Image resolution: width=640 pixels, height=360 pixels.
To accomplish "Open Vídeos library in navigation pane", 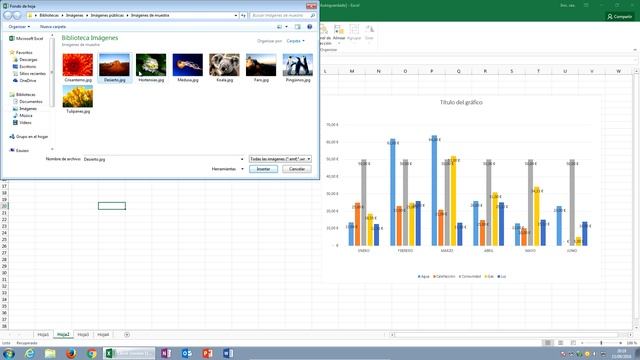I will pos(22,122).
